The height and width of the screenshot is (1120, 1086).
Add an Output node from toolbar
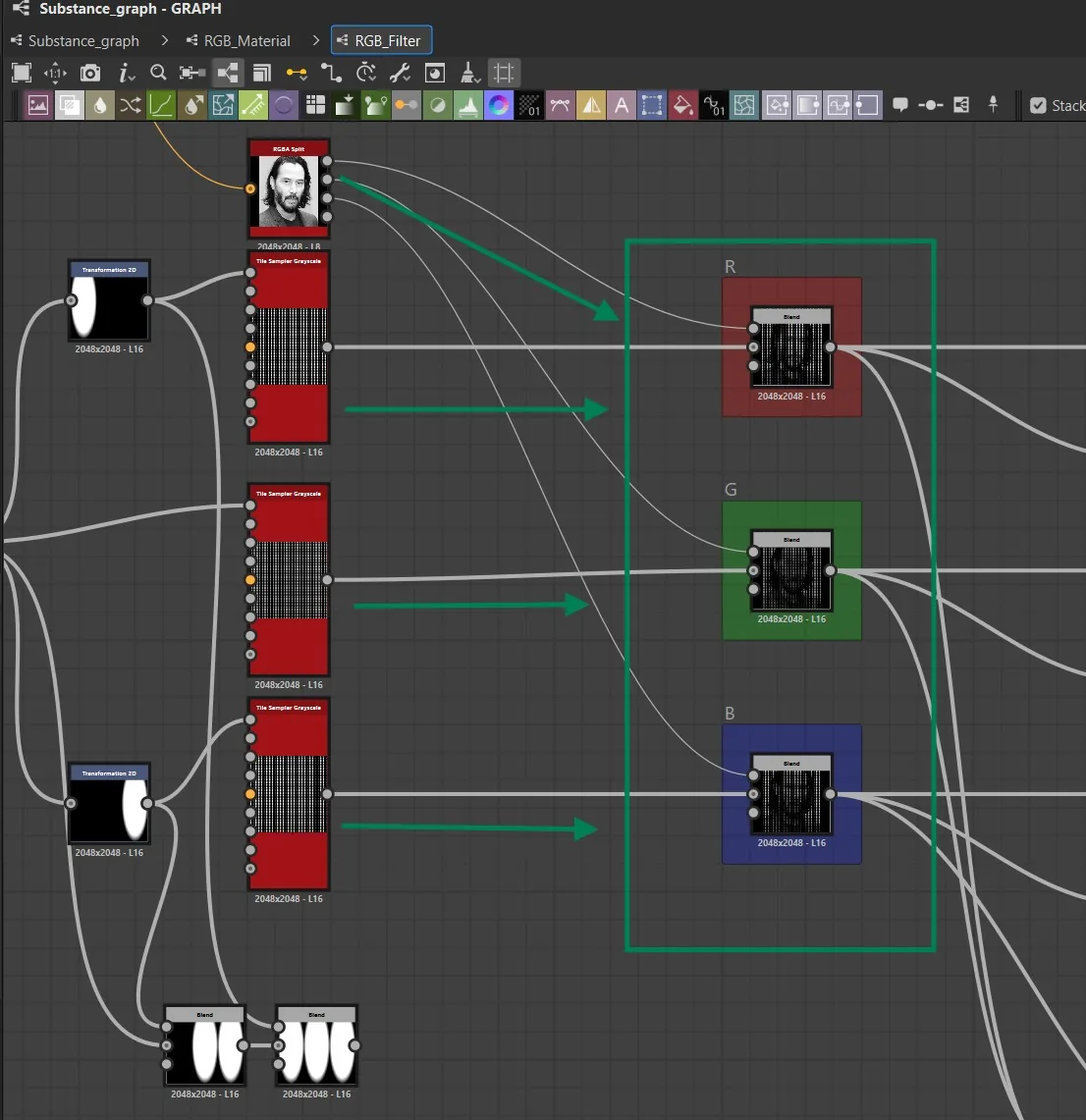tap(869, 106)
